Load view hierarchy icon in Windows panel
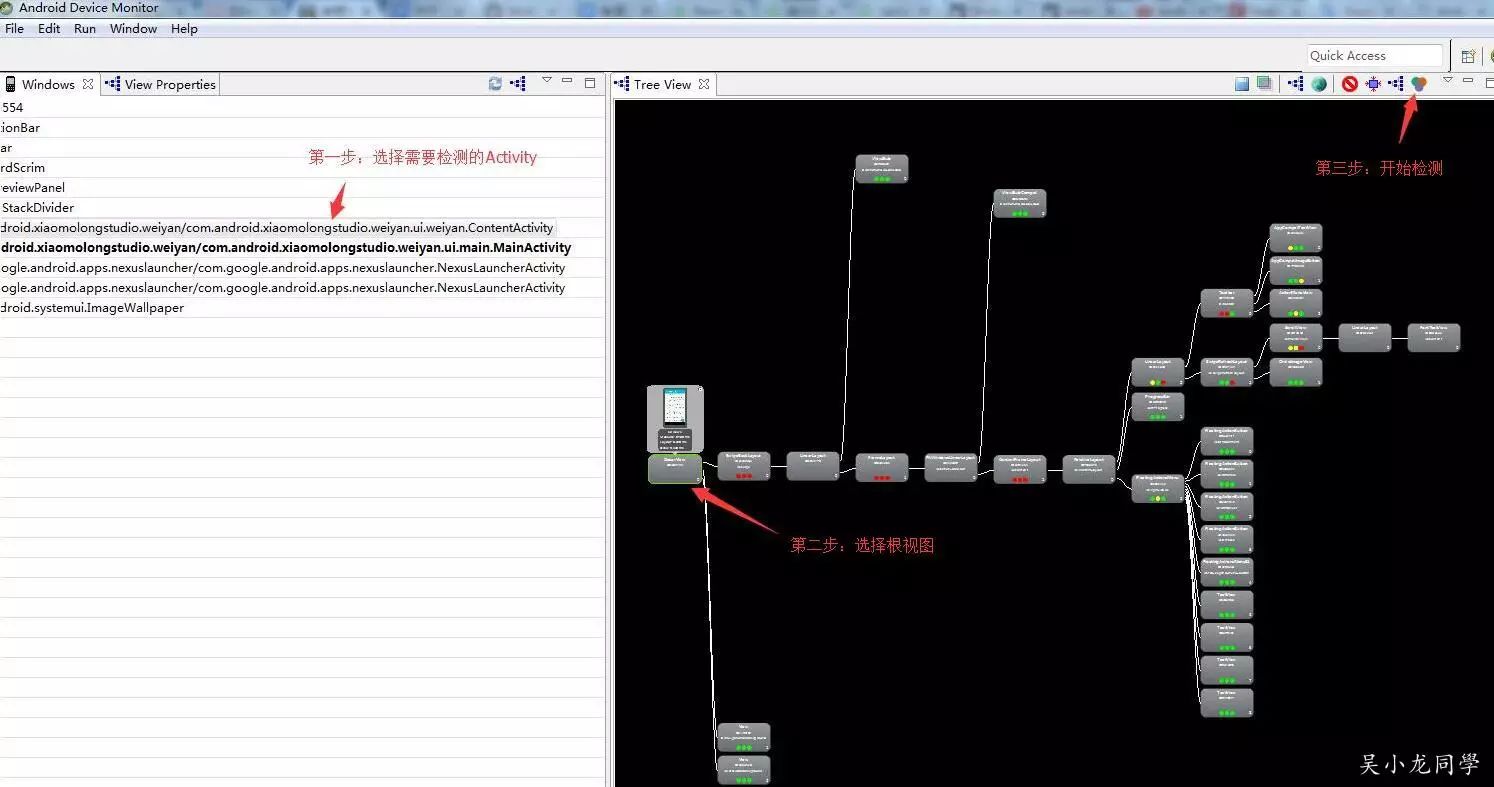 518,84
